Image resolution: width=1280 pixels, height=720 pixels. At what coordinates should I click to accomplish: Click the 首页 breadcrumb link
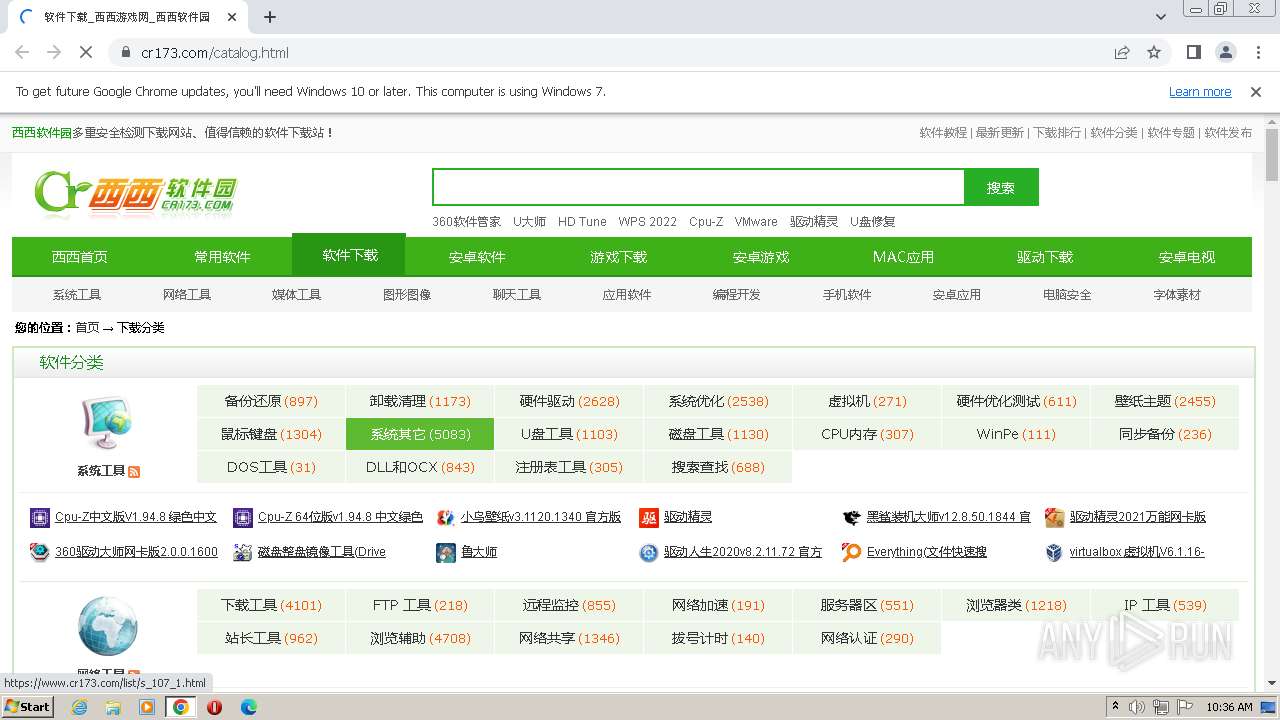(x=87, y=328)
